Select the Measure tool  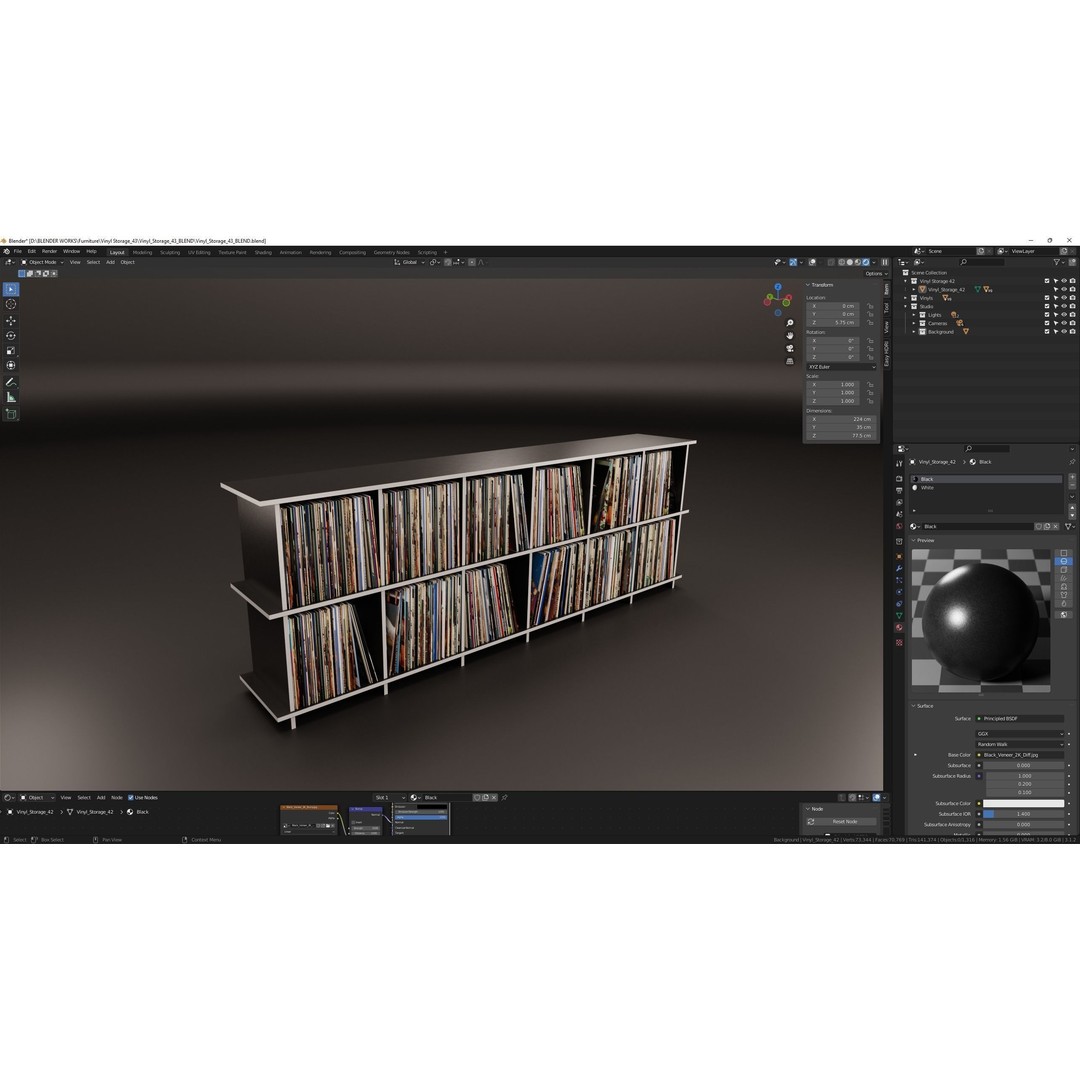coord(11,396)
